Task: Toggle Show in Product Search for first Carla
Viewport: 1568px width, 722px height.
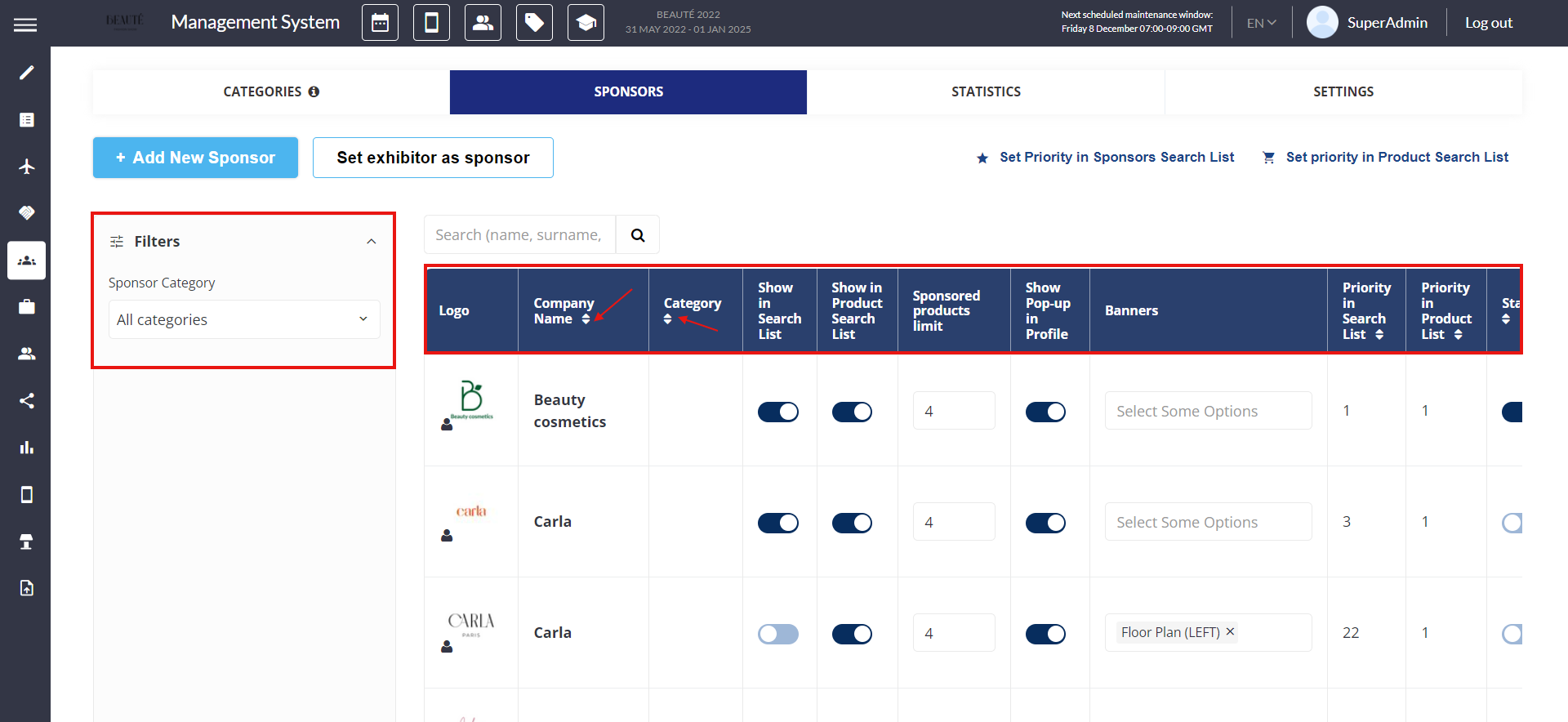Action: point(852,523)
